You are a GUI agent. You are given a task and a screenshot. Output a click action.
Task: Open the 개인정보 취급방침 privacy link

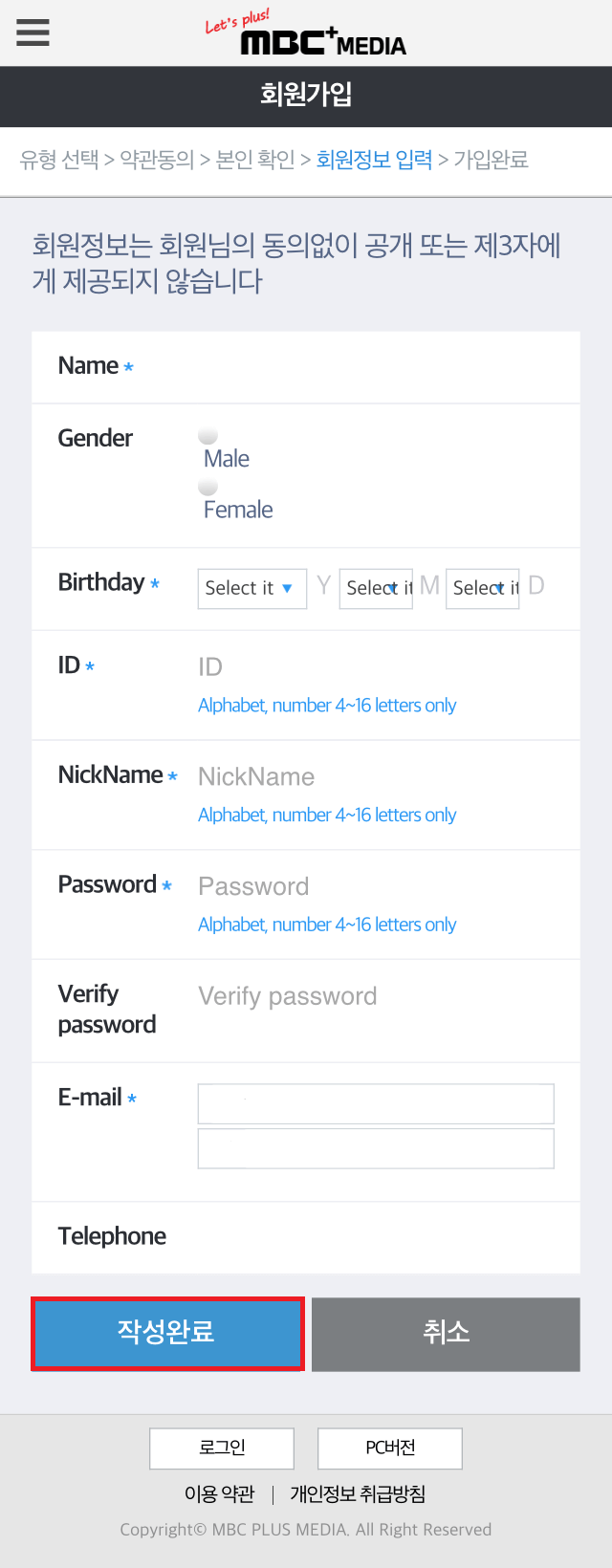click(x=358, y=1494)
